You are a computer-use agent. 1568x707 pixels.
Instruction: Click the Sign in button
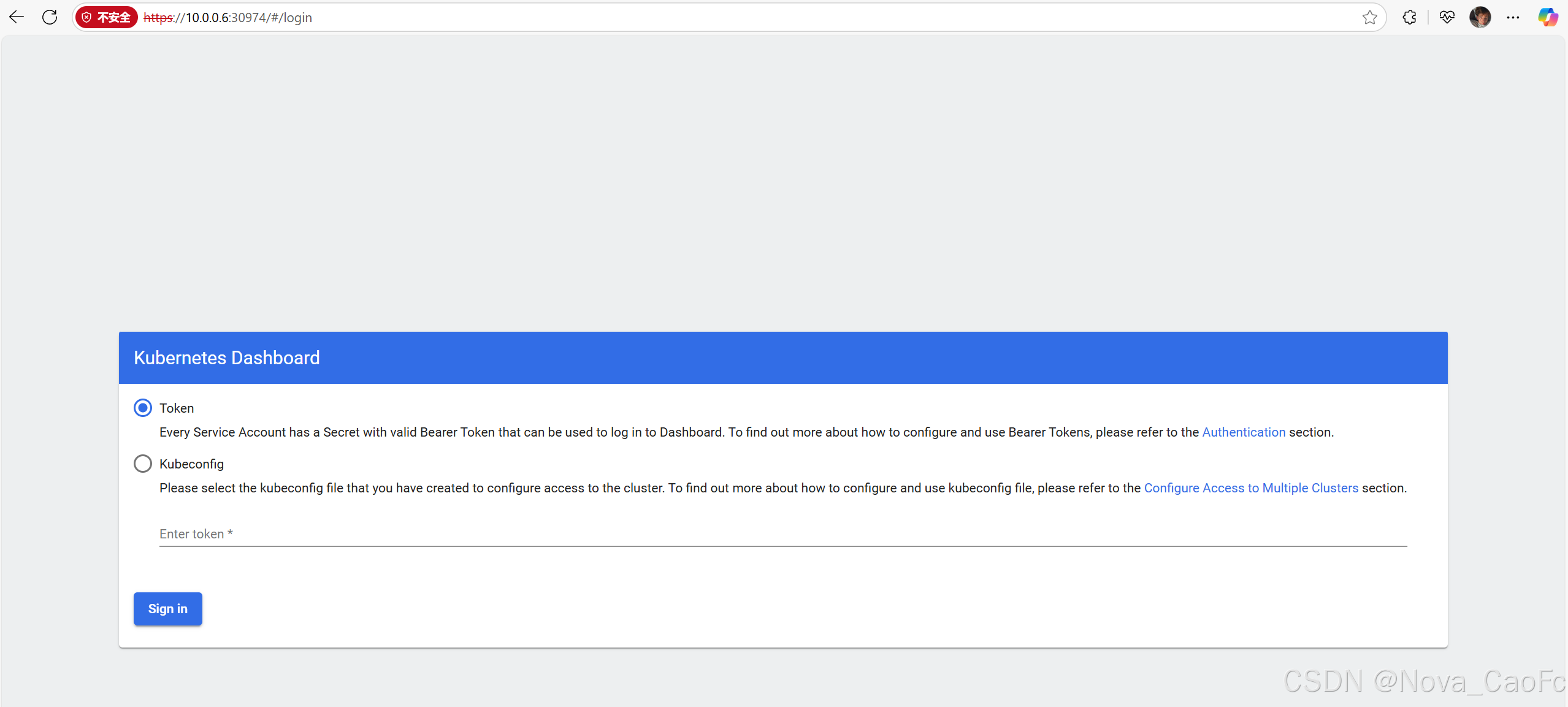coord(167,608)
